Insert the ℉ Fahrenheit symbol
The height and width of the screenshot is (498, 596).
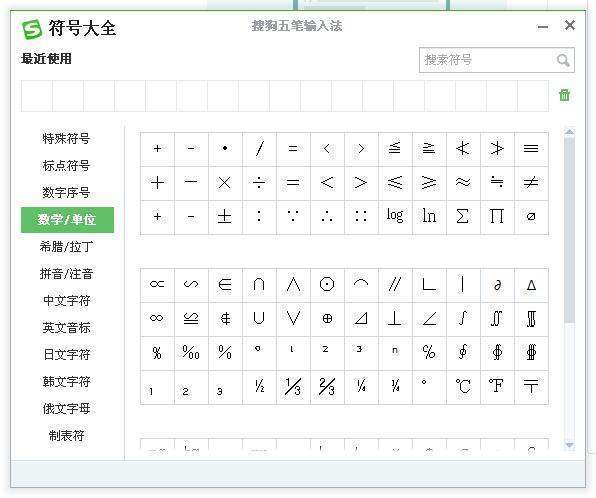pyautogui.click(x=497, y=387)
